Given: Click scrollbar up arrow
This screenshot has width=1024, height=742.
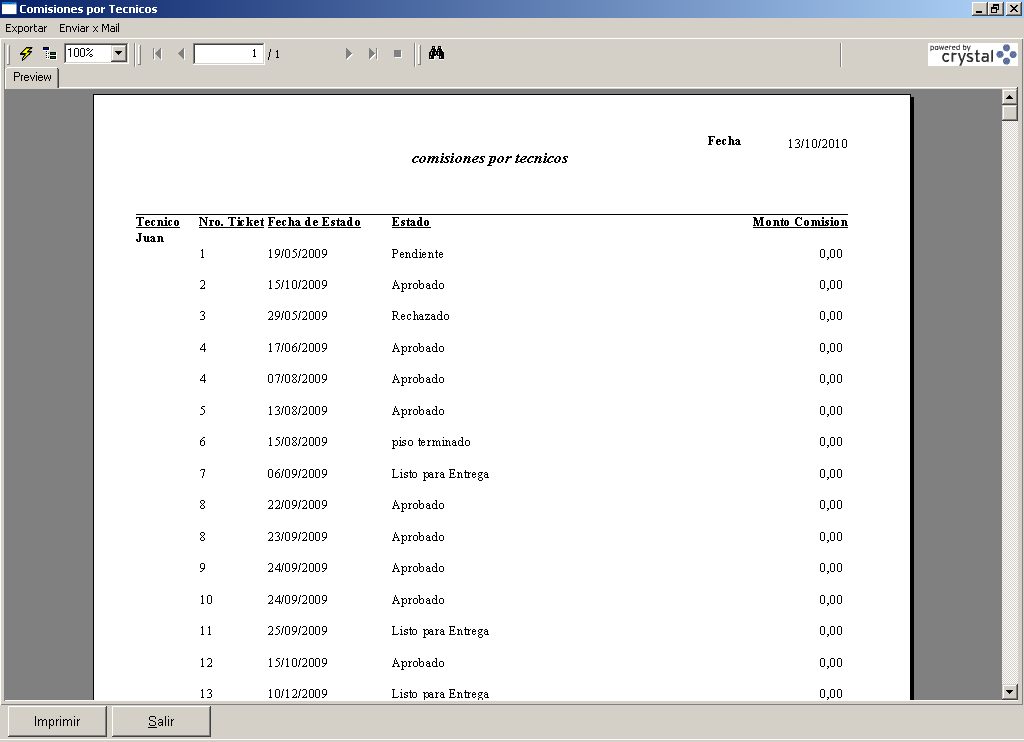Looking at the screenshot, I should pos(1010,97).
